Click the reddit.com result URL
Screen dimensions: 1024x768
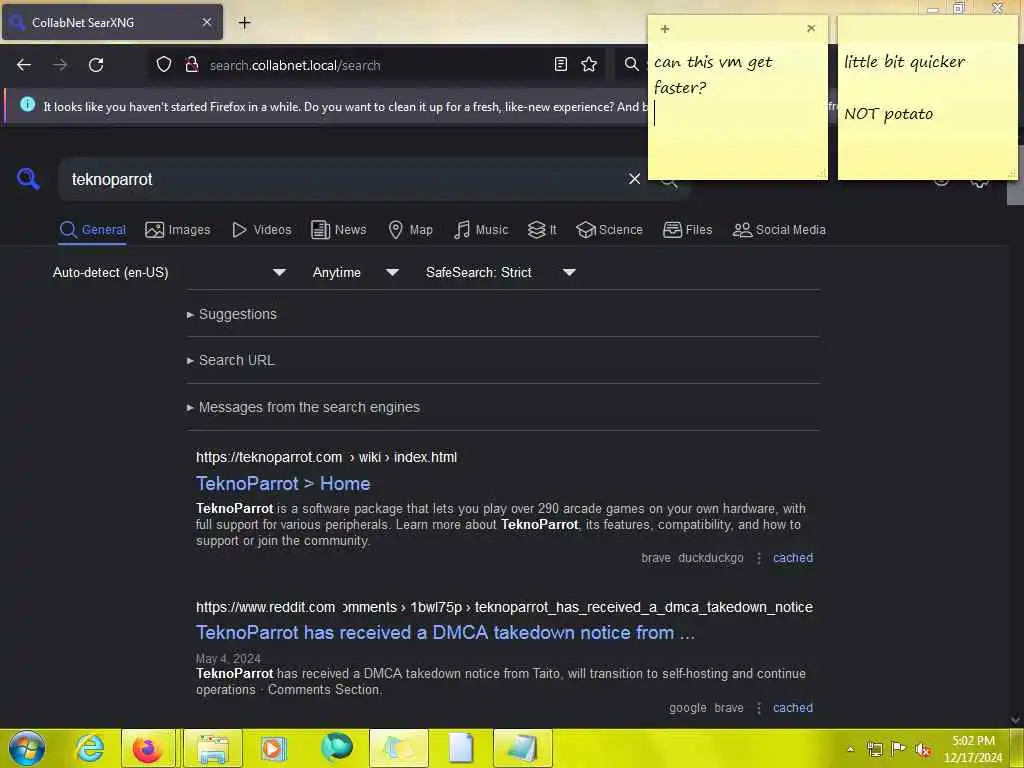(x=504, y=607)
